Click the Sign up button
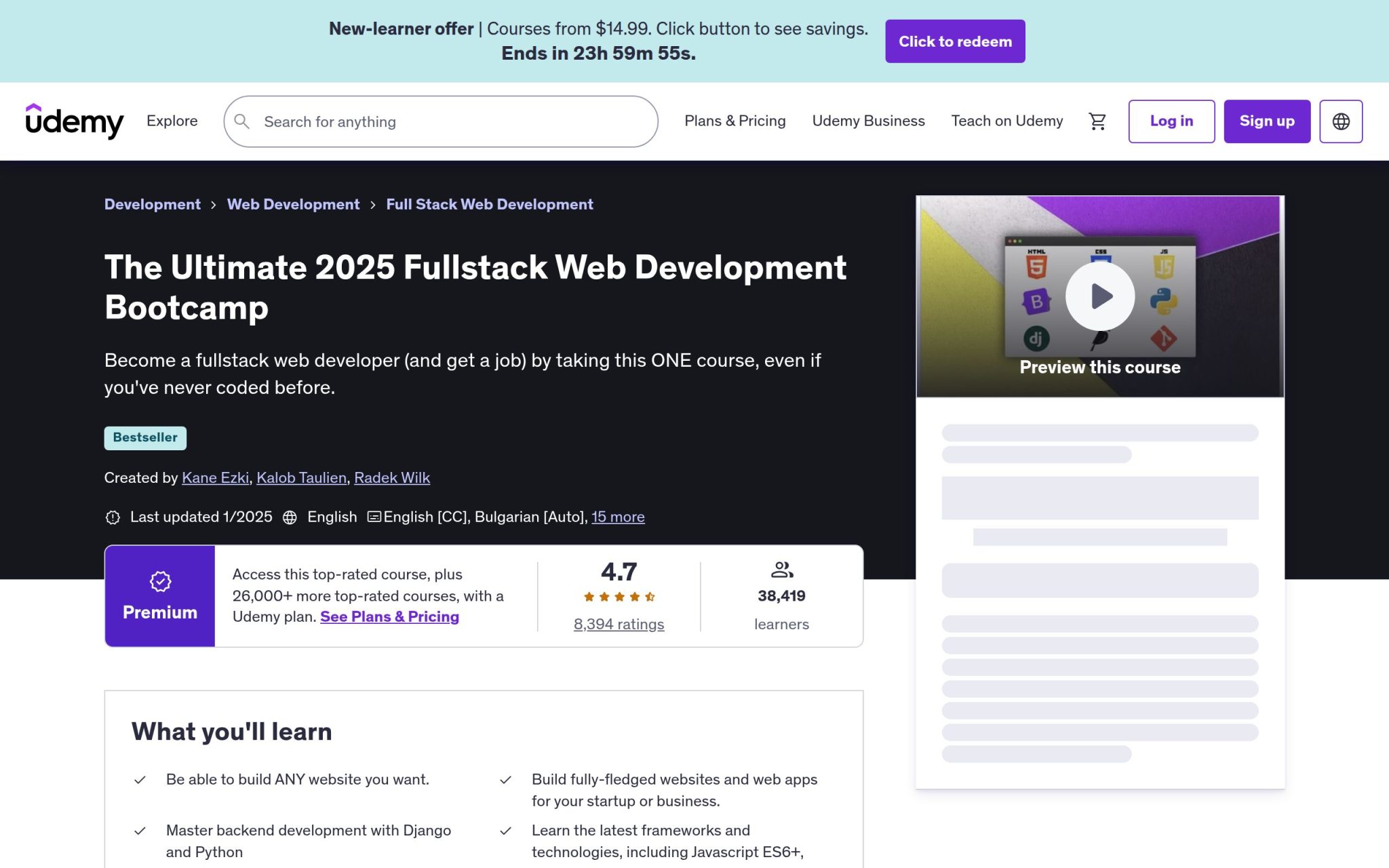This screenshot has width=1389, height=868. (1267, 121)
